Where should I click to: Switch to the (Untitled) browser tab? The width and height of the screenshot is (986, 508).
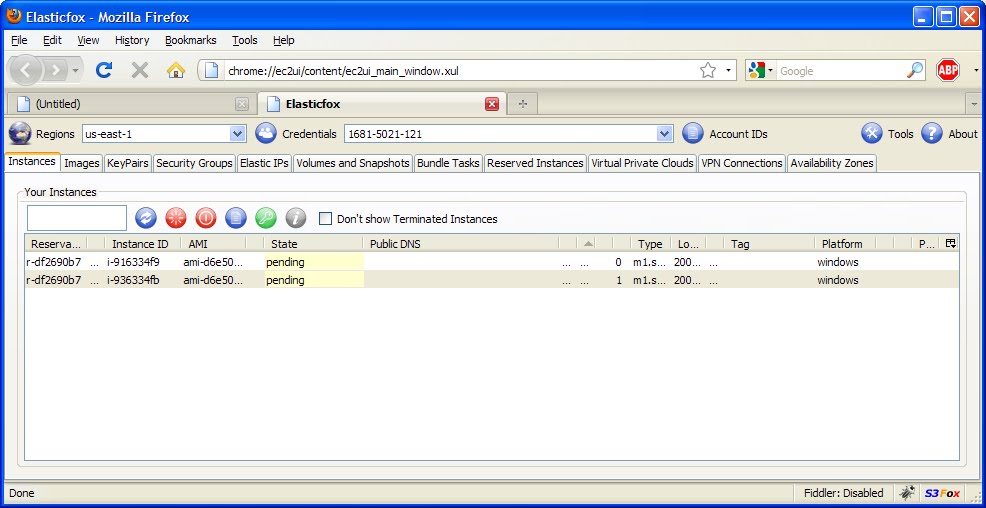click(x=131, y=104)
